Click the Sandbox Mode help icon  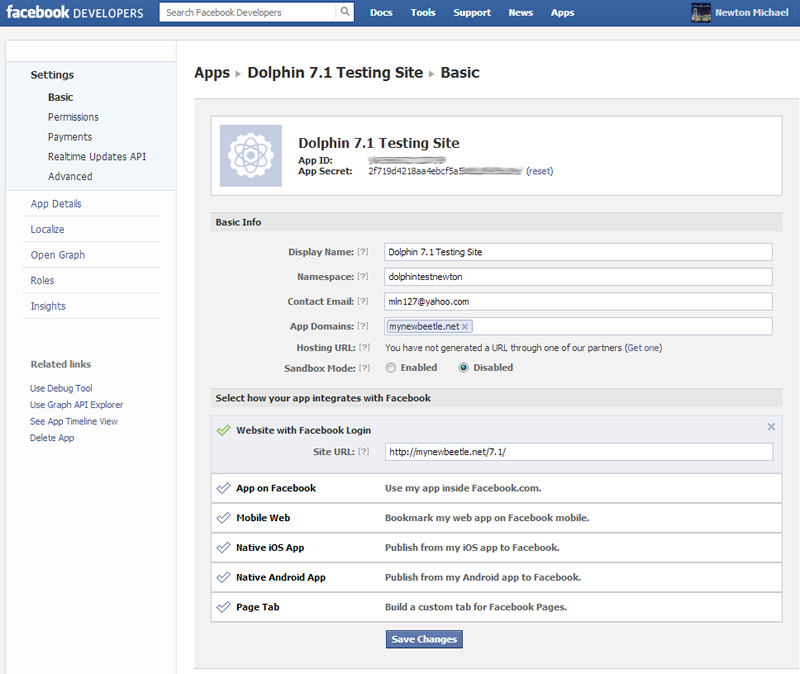coord(363,368)
